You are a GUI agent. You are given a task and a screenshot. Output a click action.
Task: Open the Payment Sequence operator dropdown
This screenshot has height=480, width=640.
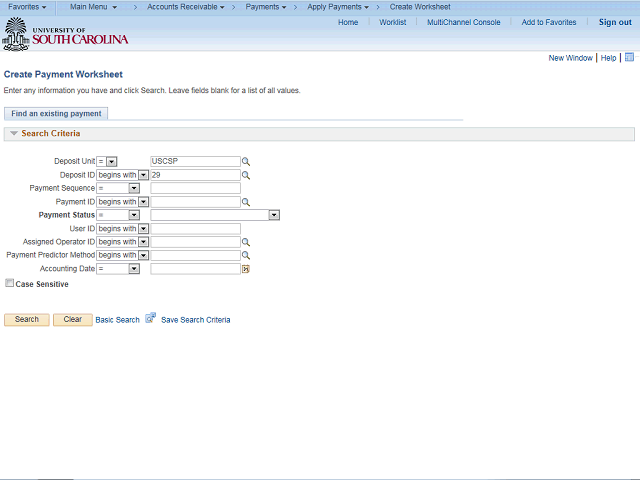click(x=118, y=188)
